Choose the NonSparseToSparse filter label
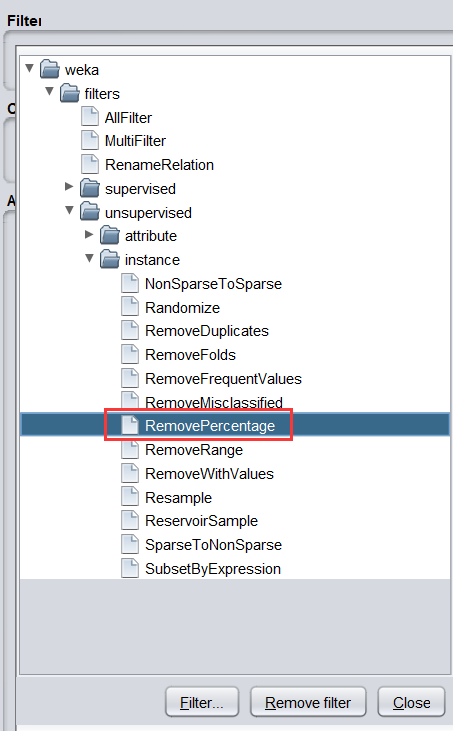 (213, 283)
